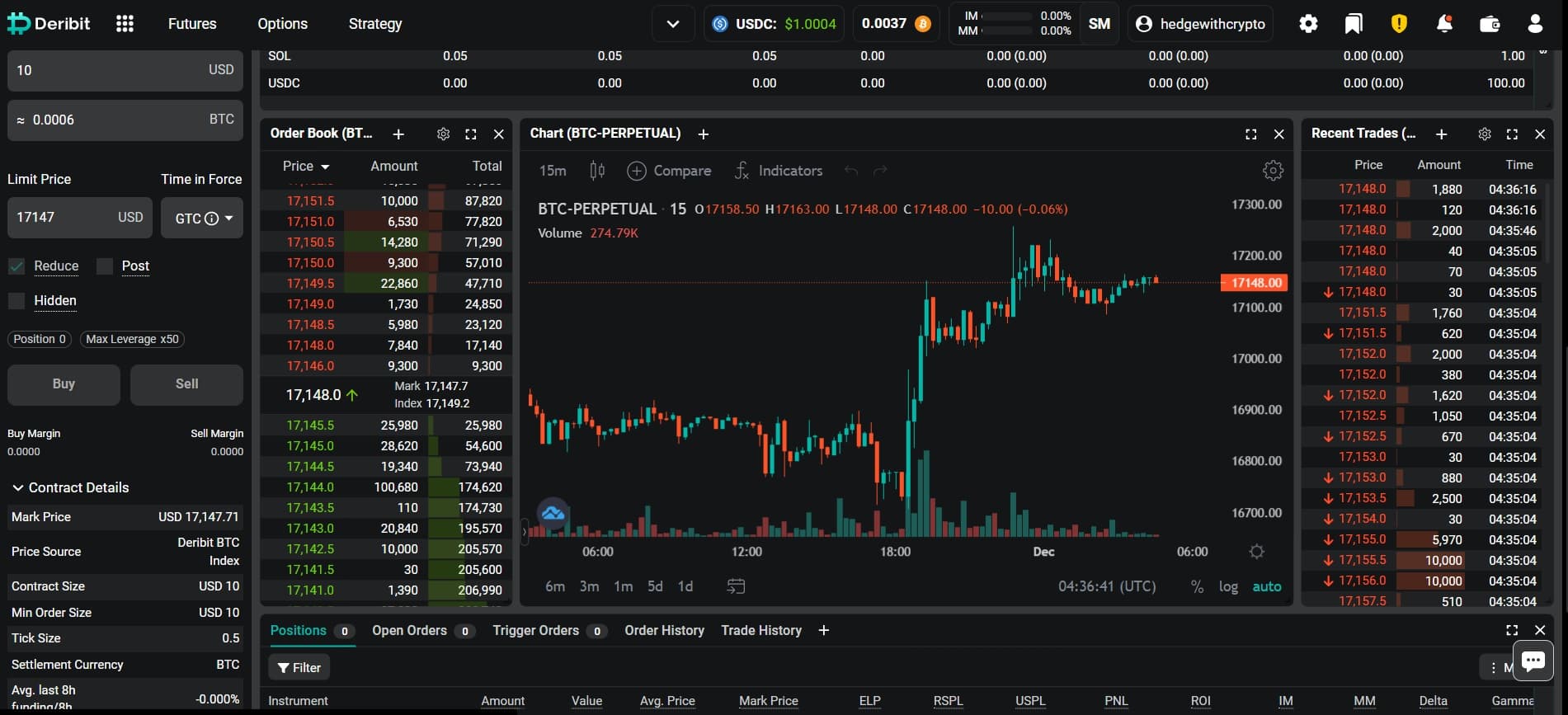Switch to the Trade History tab
Image resolution: width=1568 pixels, height=715 pixels.
(761, 630)
